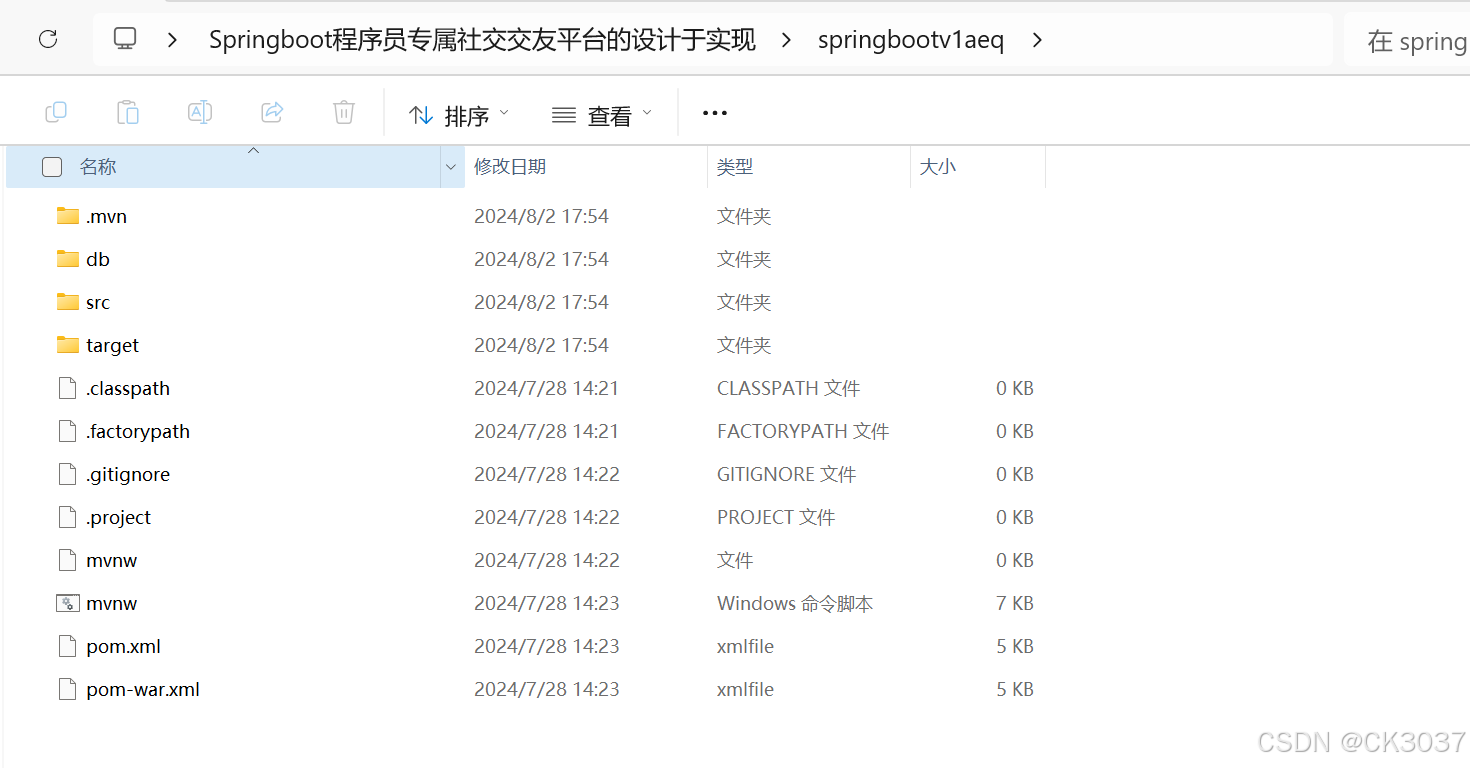The image size is (1470, 768).
Task: Click the Copy icon in the toolbar
Action: 56,112
